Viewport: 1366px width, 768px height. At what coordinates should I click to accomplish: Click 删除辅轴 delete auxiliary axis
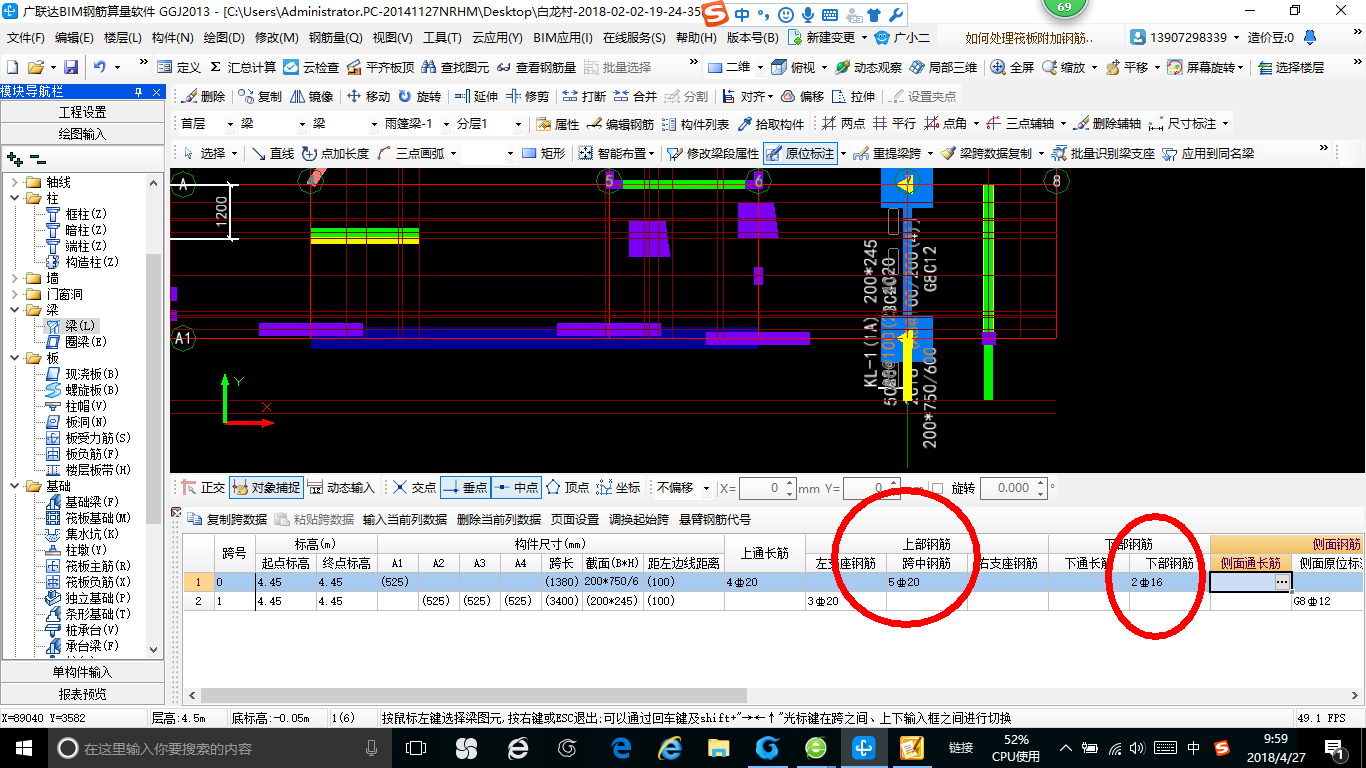1108,124
